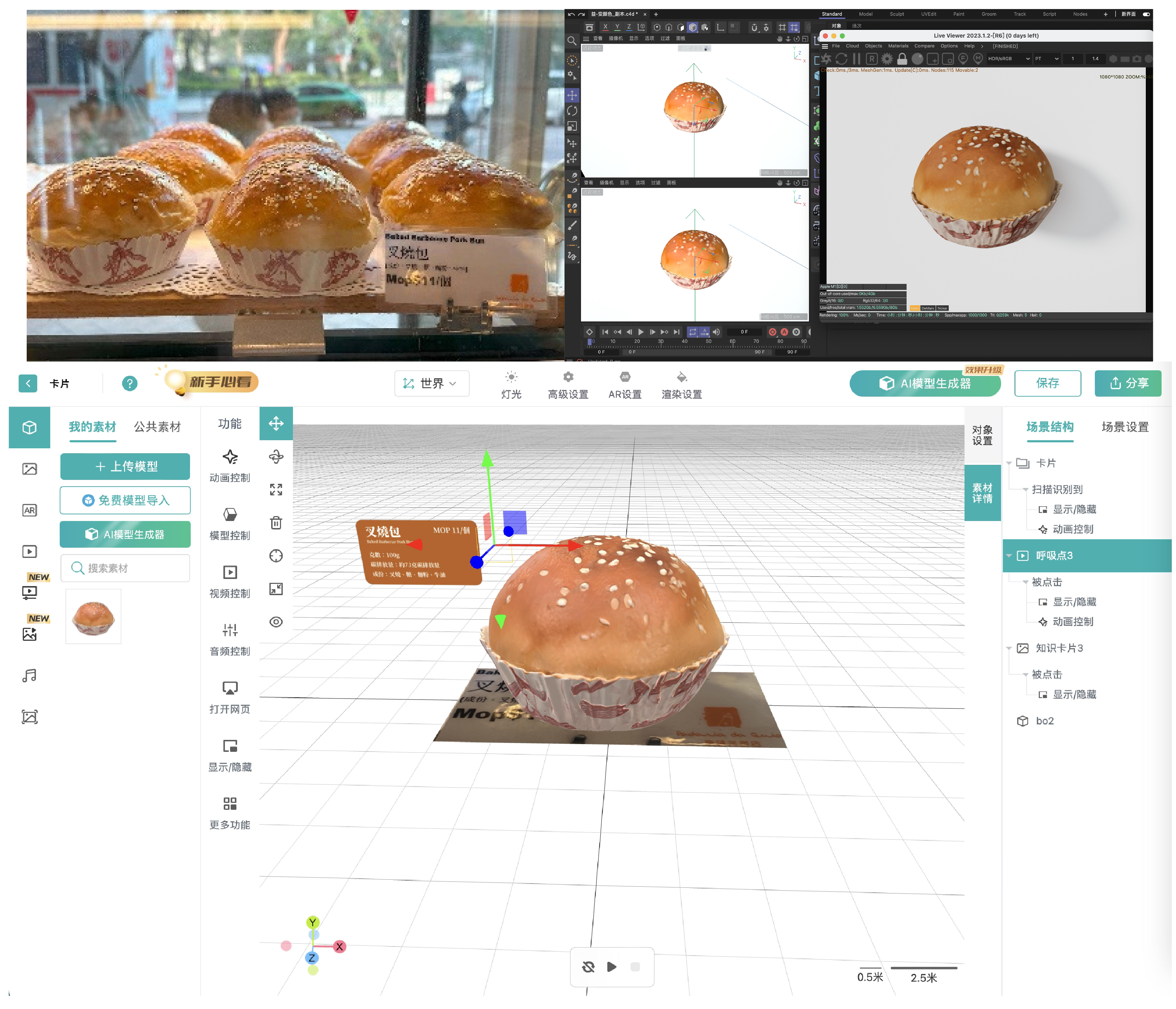1176x1009 pixels.
Task: Click the 上传模型 upload button
Action: pyautogui.click(x=125, y=466)
